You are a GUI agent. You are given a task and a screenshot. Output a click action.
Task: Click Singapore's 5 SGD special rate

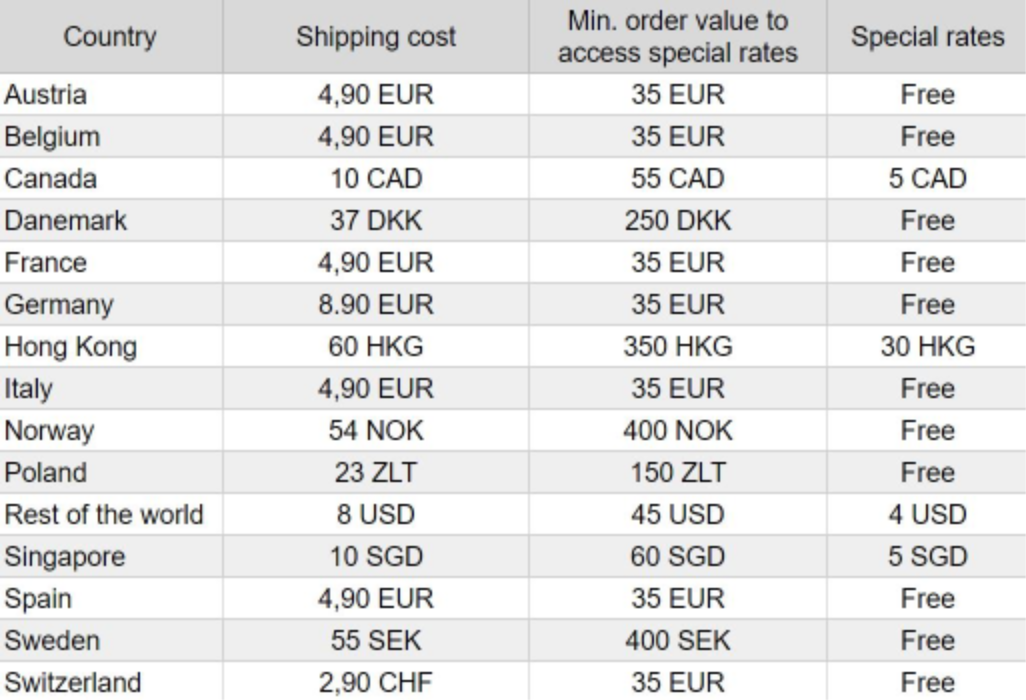(927, 557)
